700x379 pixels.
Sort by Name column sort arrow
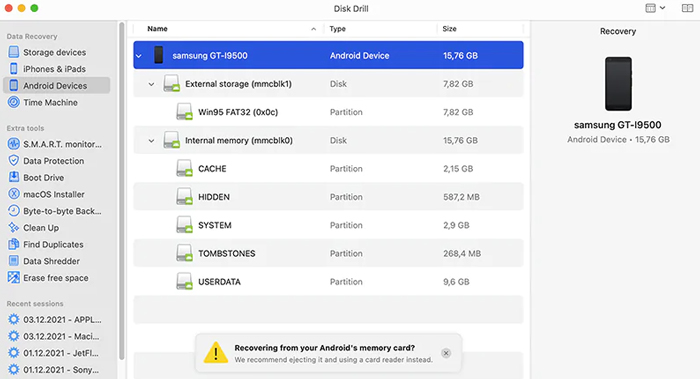[x=313, y=29]
